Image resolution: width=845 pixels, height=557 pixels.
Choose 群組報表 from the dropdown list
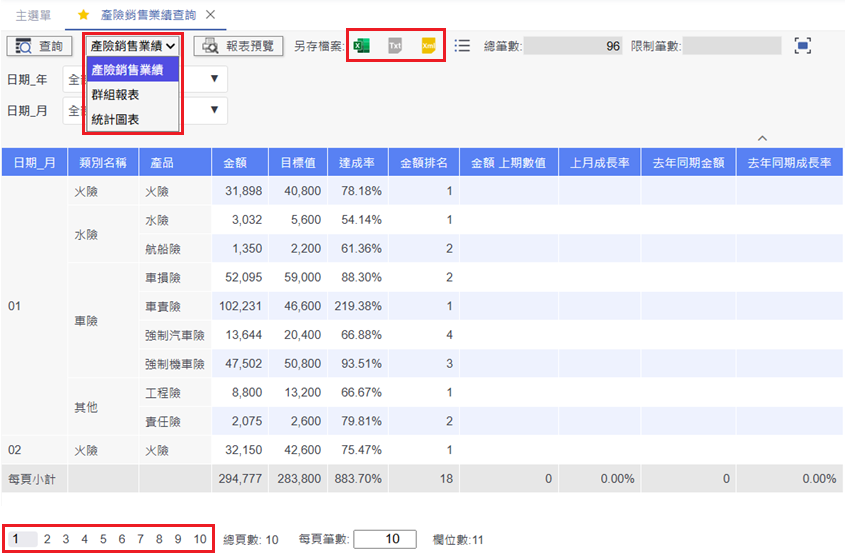(x=115, y=95)
